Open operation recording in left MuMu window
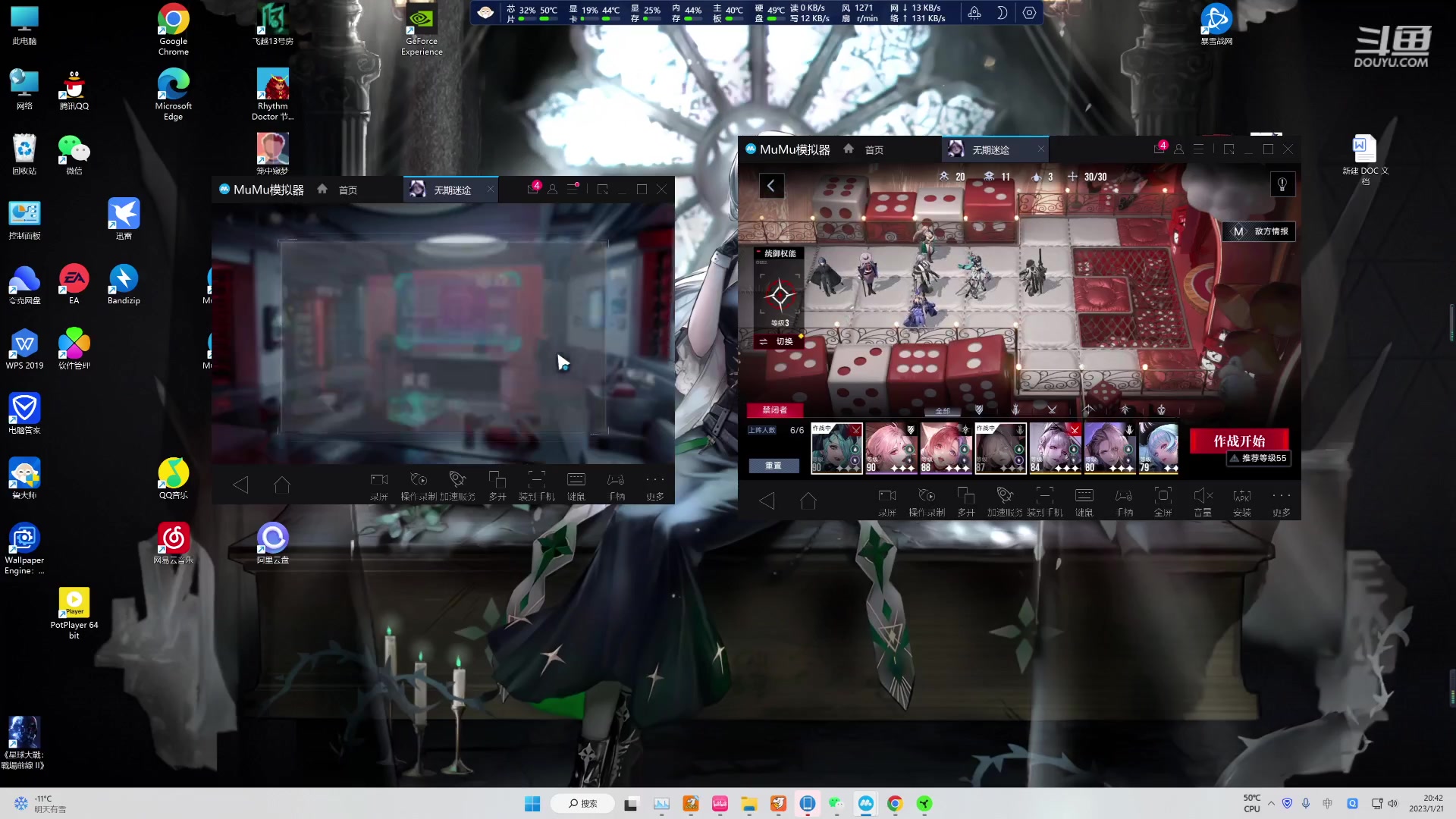This screenshot has width=1456, height=819. pyautogui.click(x=419, y=485)
